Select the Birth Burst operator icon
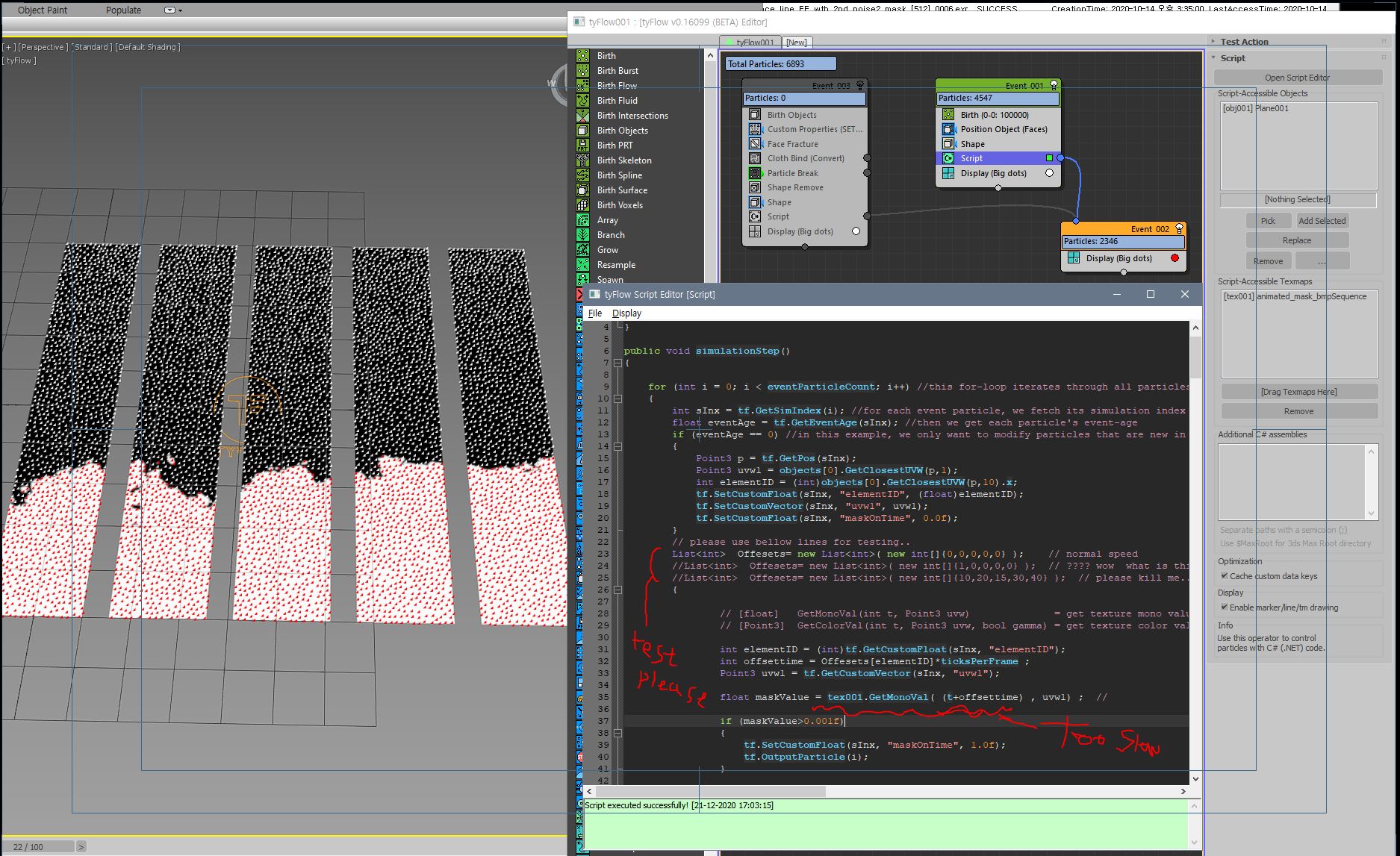 583,71
